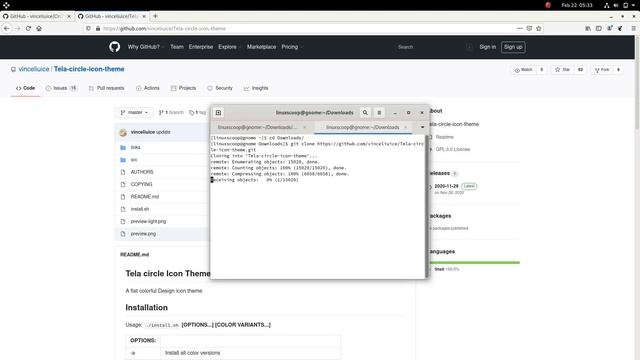Click the padlock site security icon

98,28
